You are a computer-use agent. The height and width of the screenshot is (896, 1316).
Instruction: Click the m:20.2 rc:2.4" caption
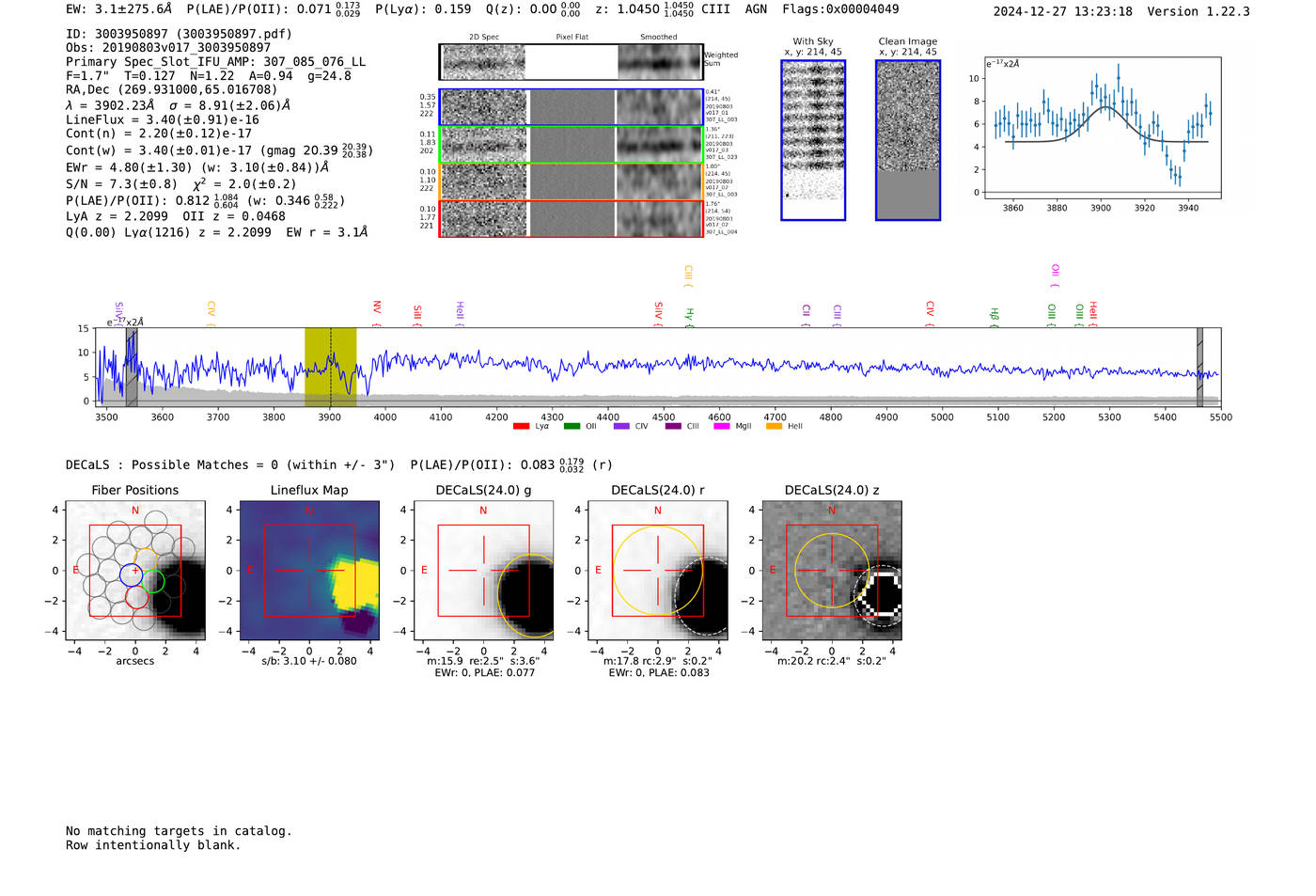tap(832, 661)
